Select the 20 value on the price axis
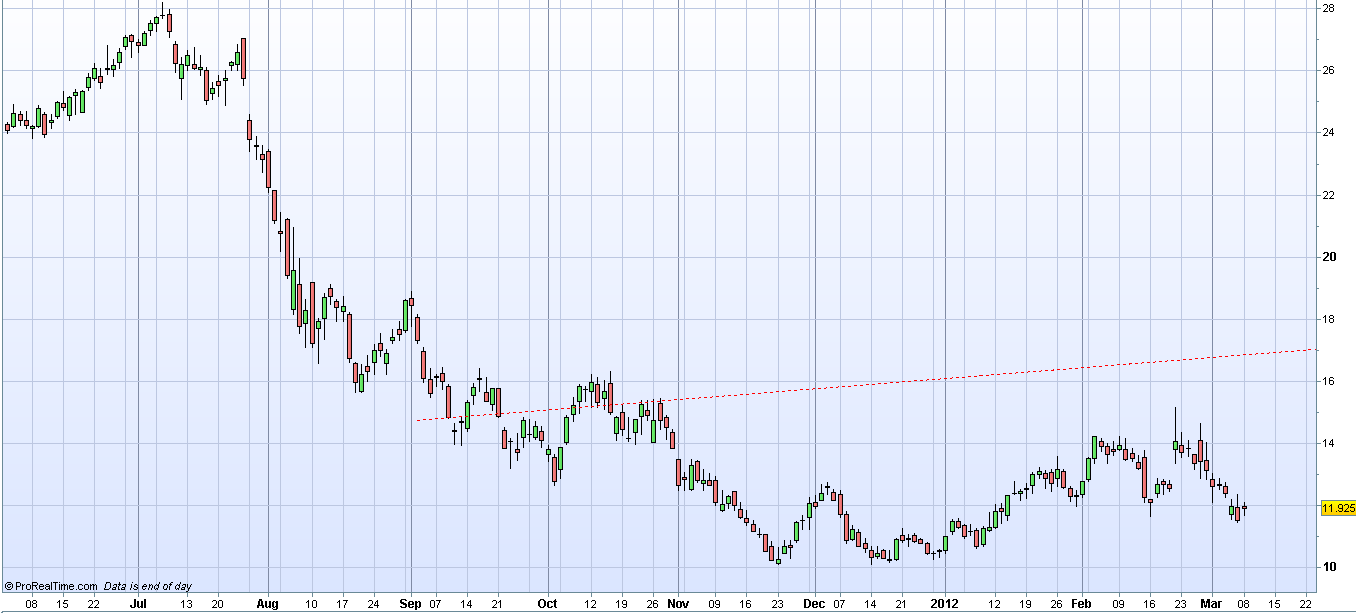The image size is (1356, 613). (x=1329, y=256)
